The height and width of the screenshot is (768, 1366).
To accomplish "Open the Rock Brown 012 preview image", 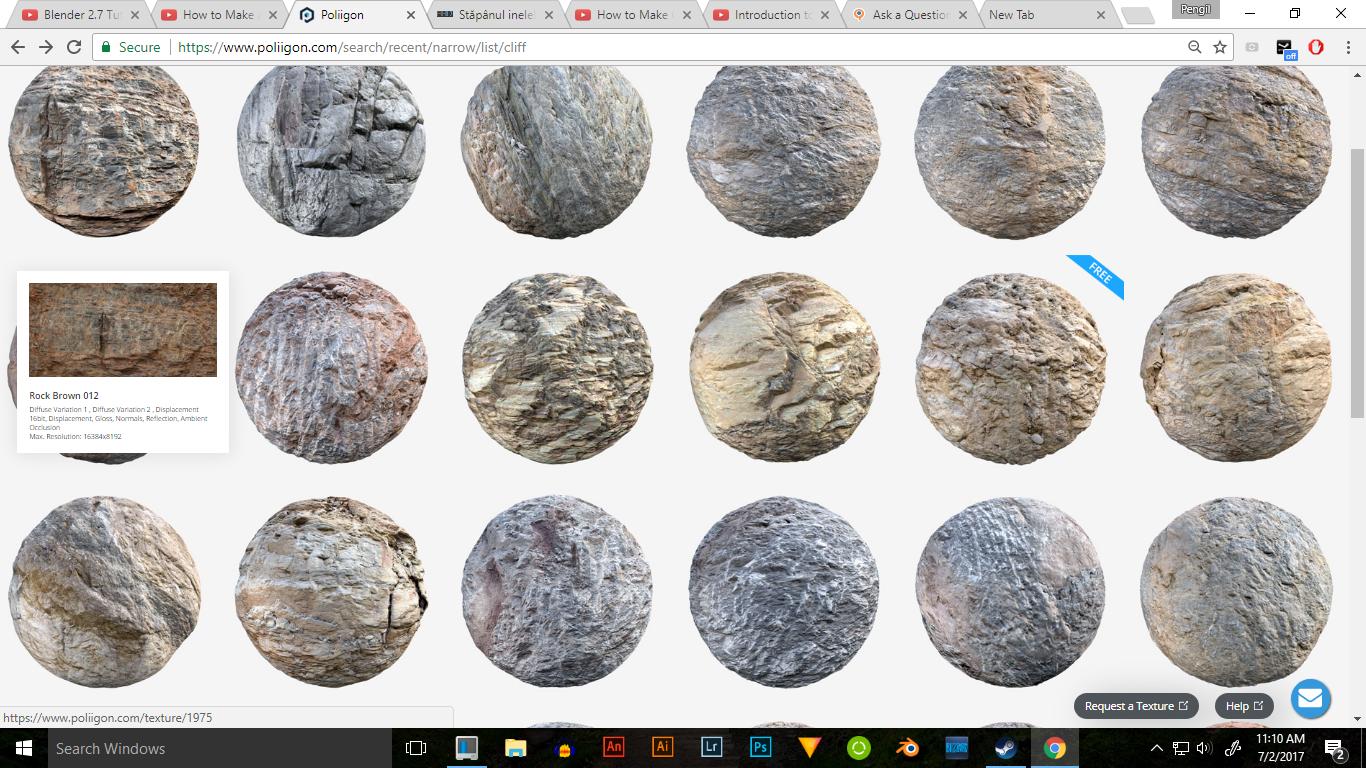I will pyautogui.click(x=123, y=330).
